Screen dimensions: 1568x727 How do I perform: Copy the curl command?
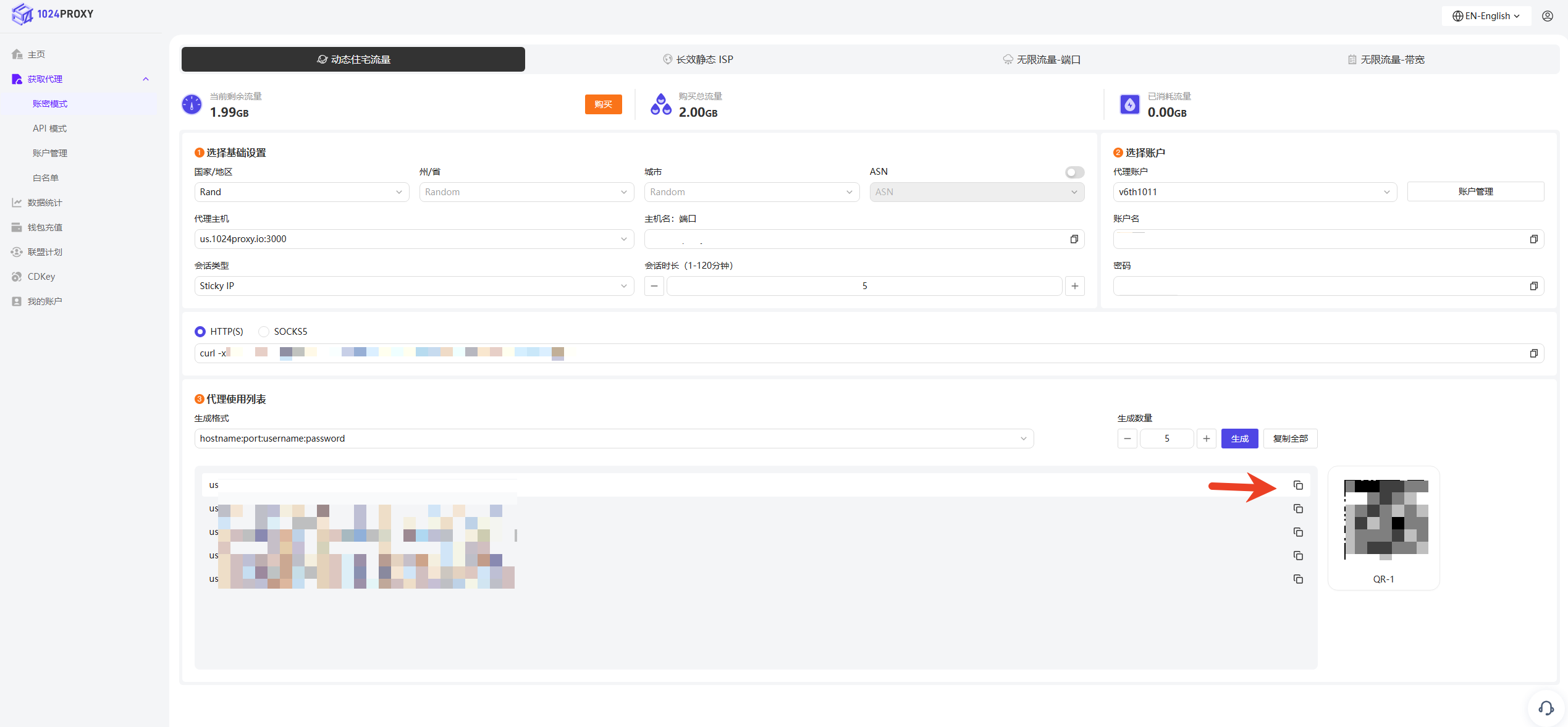point(1533,353)
